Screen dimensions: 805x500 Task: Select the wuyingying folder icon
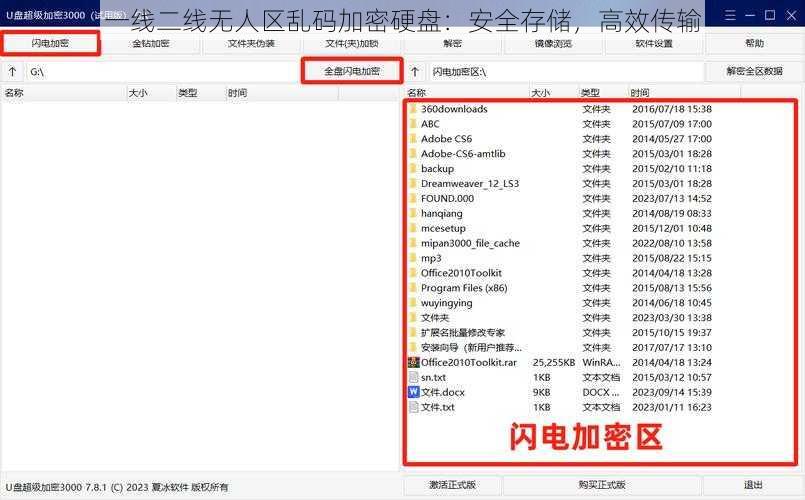413,302
